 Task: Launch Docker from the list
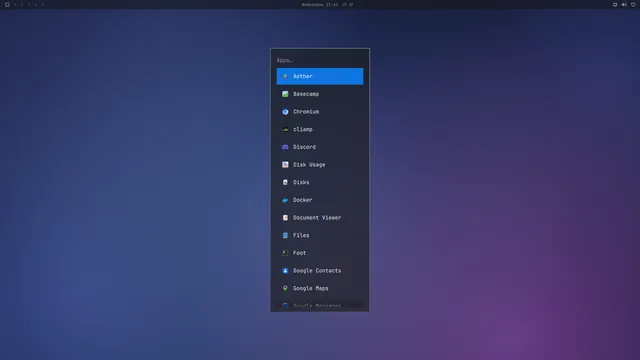[320, 200]
